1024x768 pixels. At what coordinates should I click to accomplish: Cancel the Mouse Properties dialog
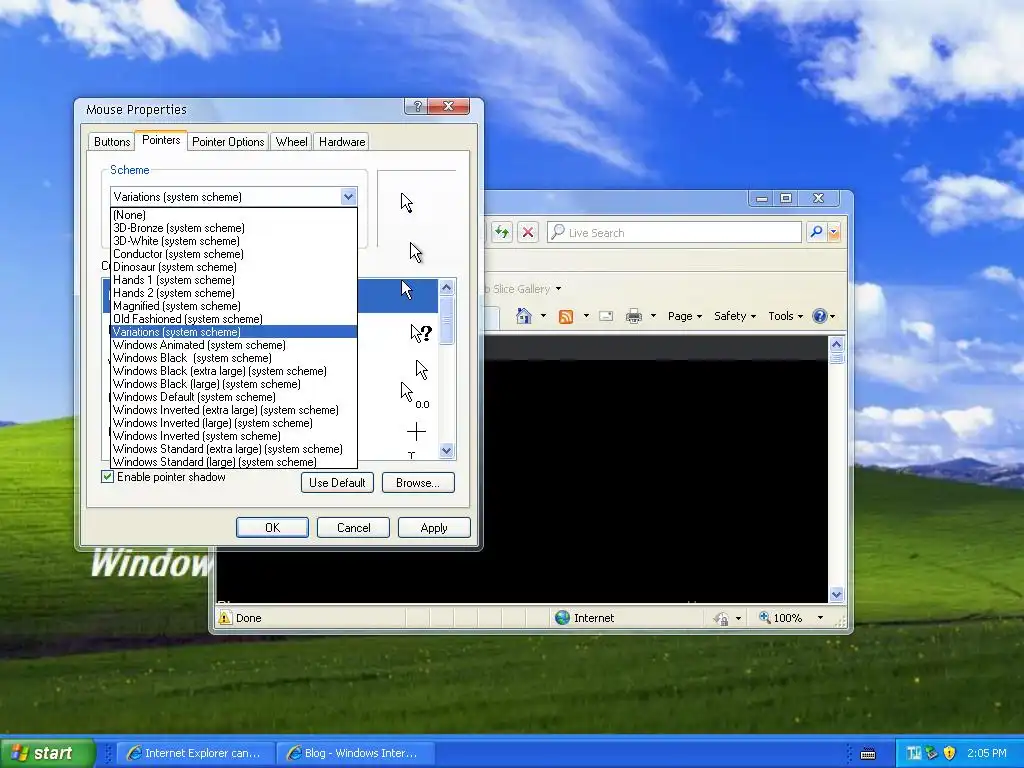pyautogui.click(x=353, y=528)
